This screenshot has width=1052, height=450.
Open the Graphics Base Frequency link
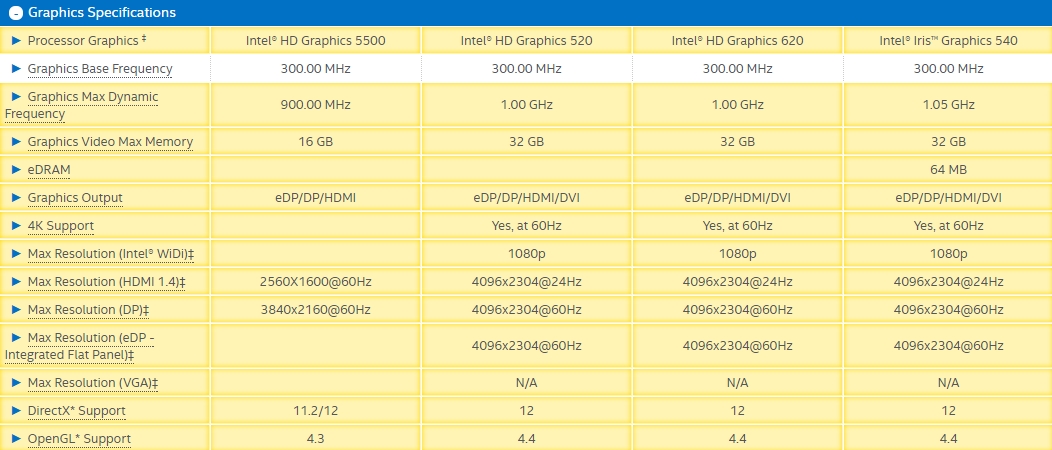[100, 69]
